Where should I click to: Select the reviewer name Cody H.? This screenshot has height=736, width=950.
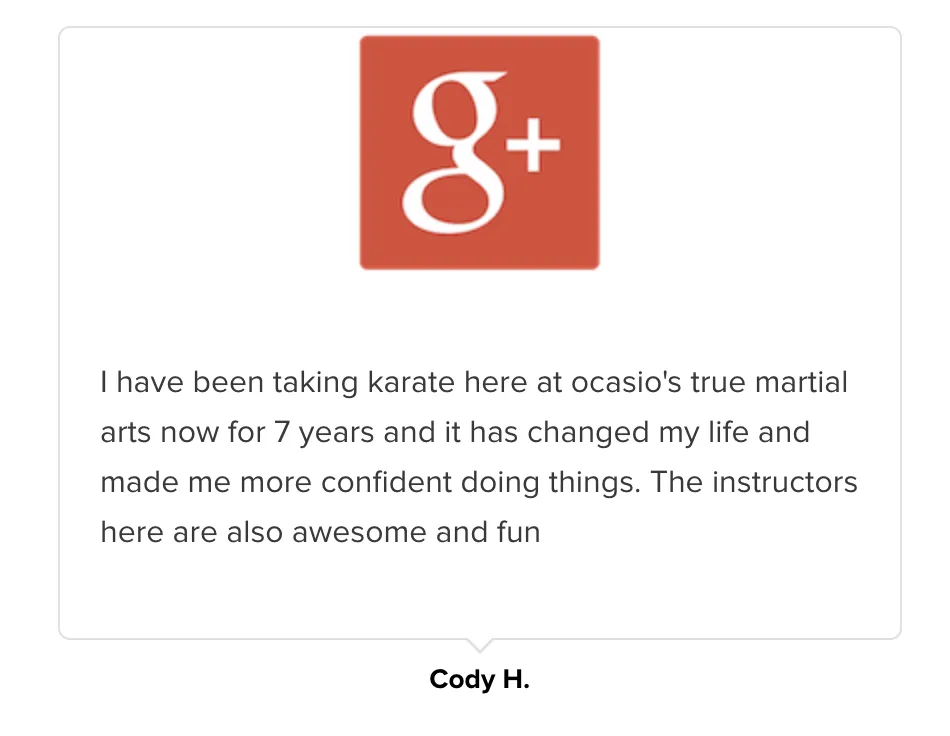[x=479, y=680]
